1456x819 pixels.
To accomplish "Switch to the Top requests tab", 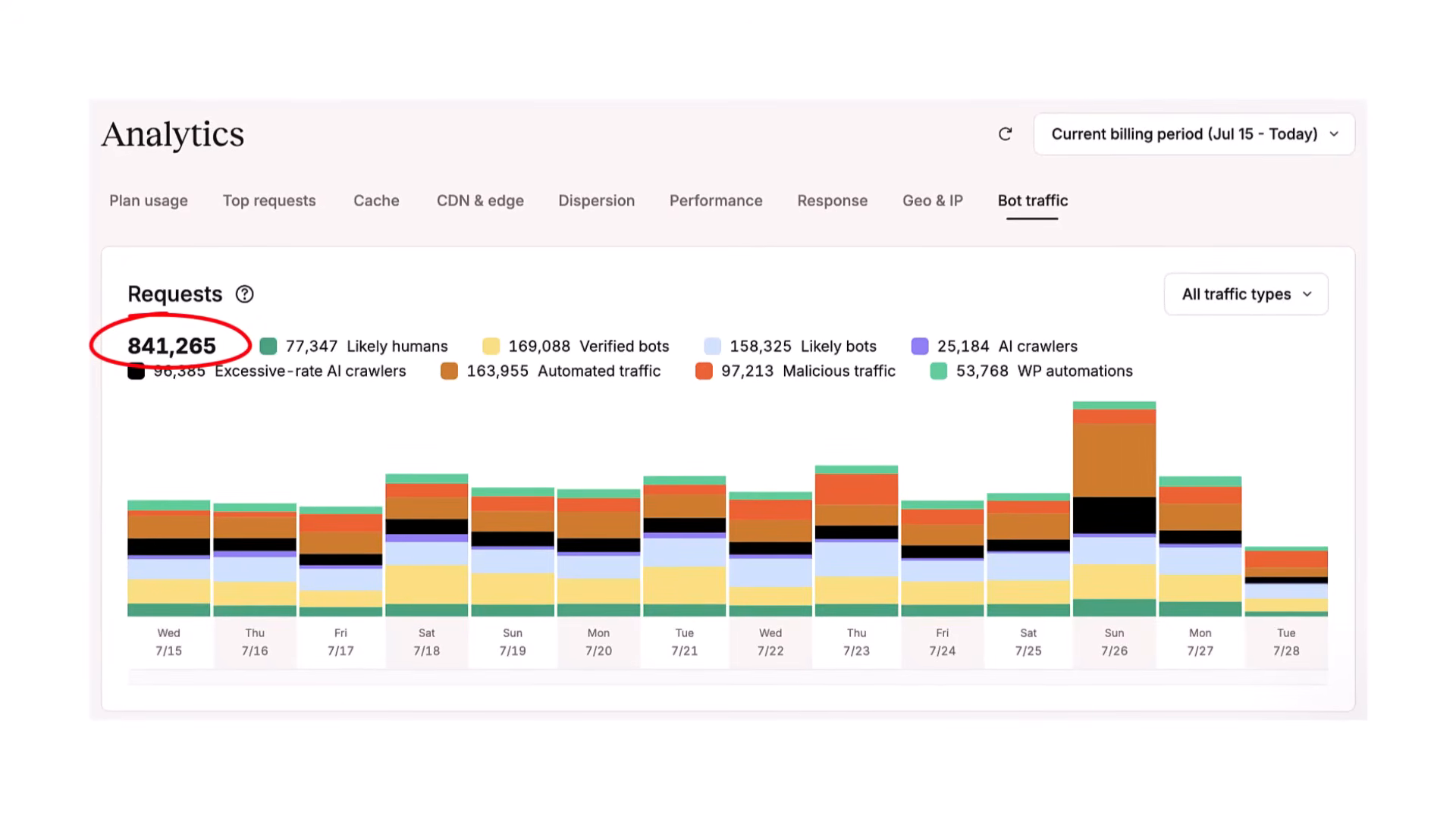I will pyautogui.click(x=269, y=201).
